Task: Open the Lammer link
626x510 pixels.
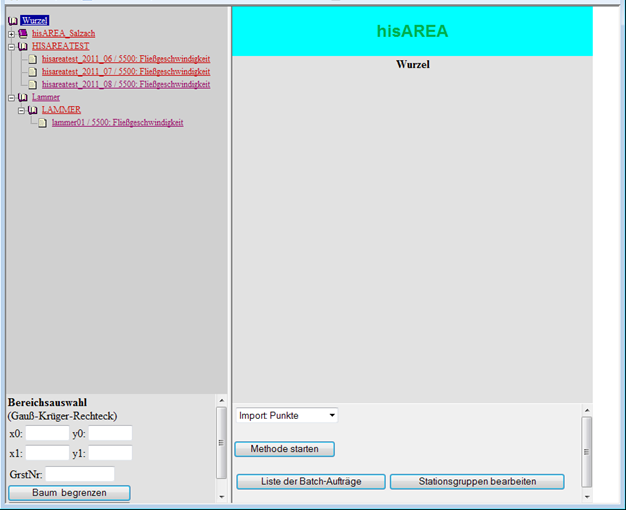Action: point(46,97)
